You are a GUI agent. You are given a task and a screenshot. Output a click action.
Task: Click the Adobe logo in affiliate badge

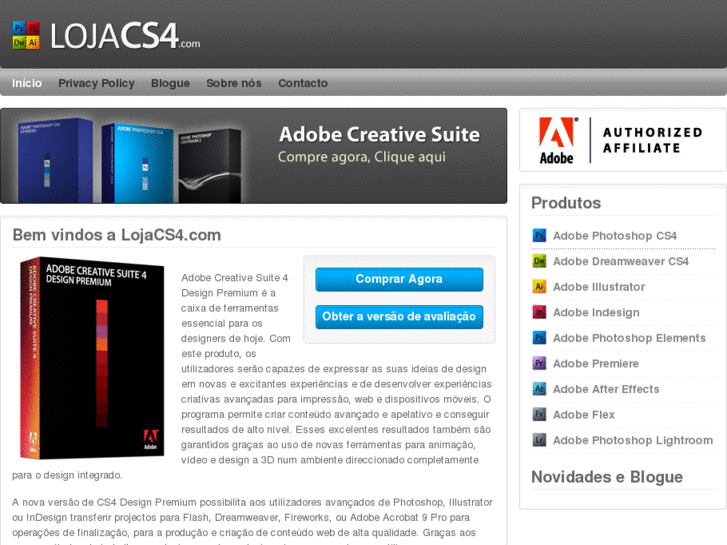click(558, 141)
